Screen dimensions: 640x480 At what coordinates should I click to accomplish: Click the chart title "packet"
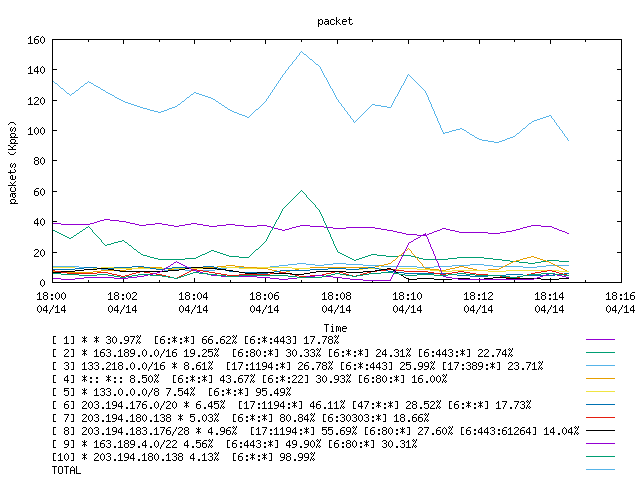pyautogui.click(x=335, y=21)
